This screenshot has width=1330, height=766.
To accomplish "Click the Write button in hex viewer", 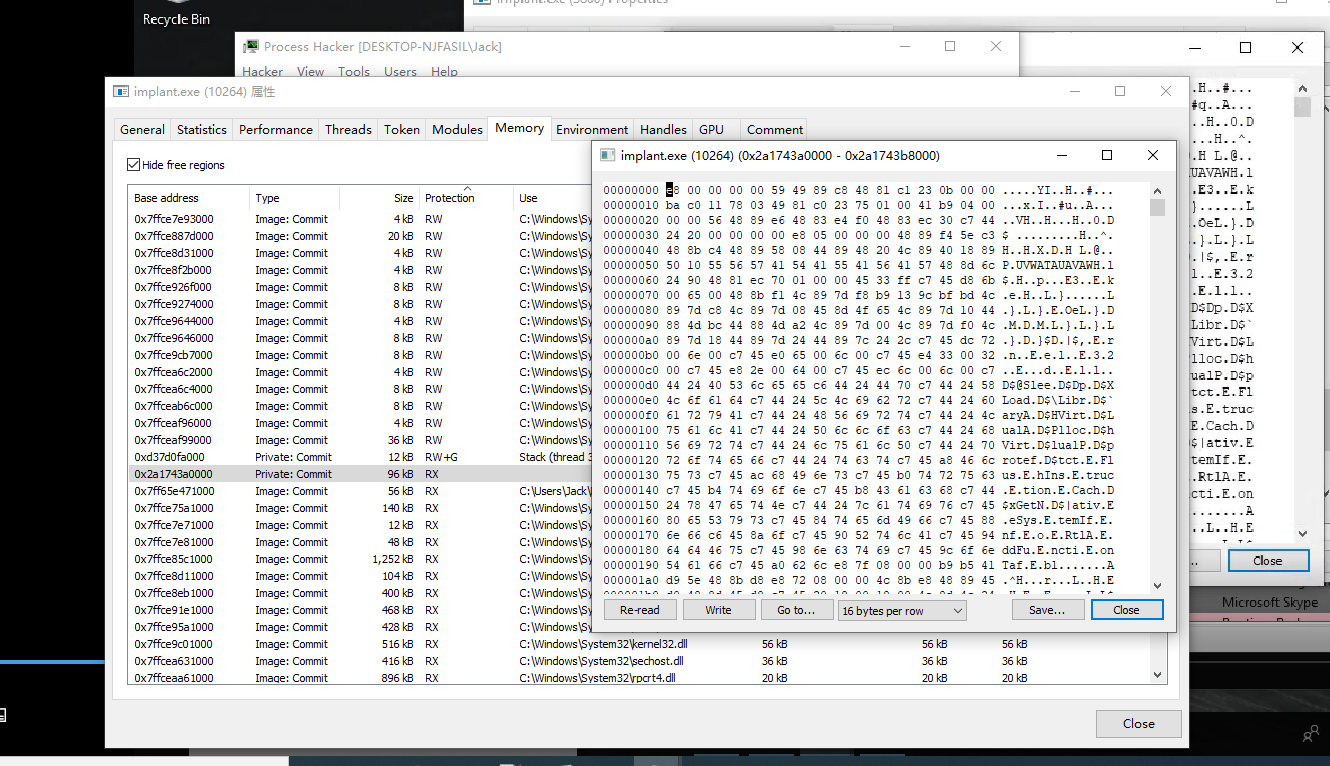I will pyautogui.click(x=718, y=610).
